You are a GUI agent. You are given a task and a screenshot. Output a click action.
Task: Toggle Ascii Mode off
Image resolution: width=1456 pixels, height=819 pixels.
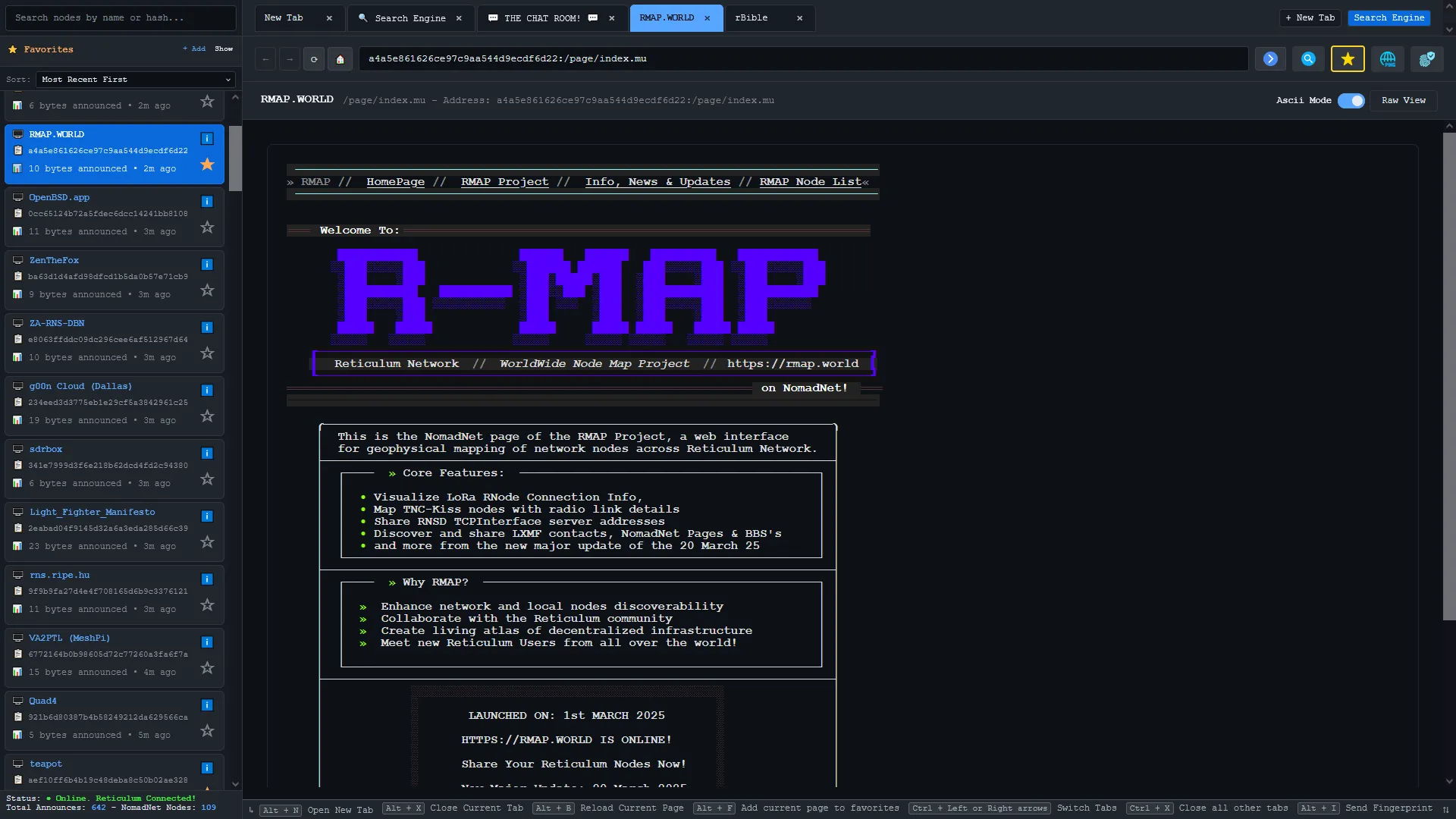pyautogui.click(x=1351, y=100)
